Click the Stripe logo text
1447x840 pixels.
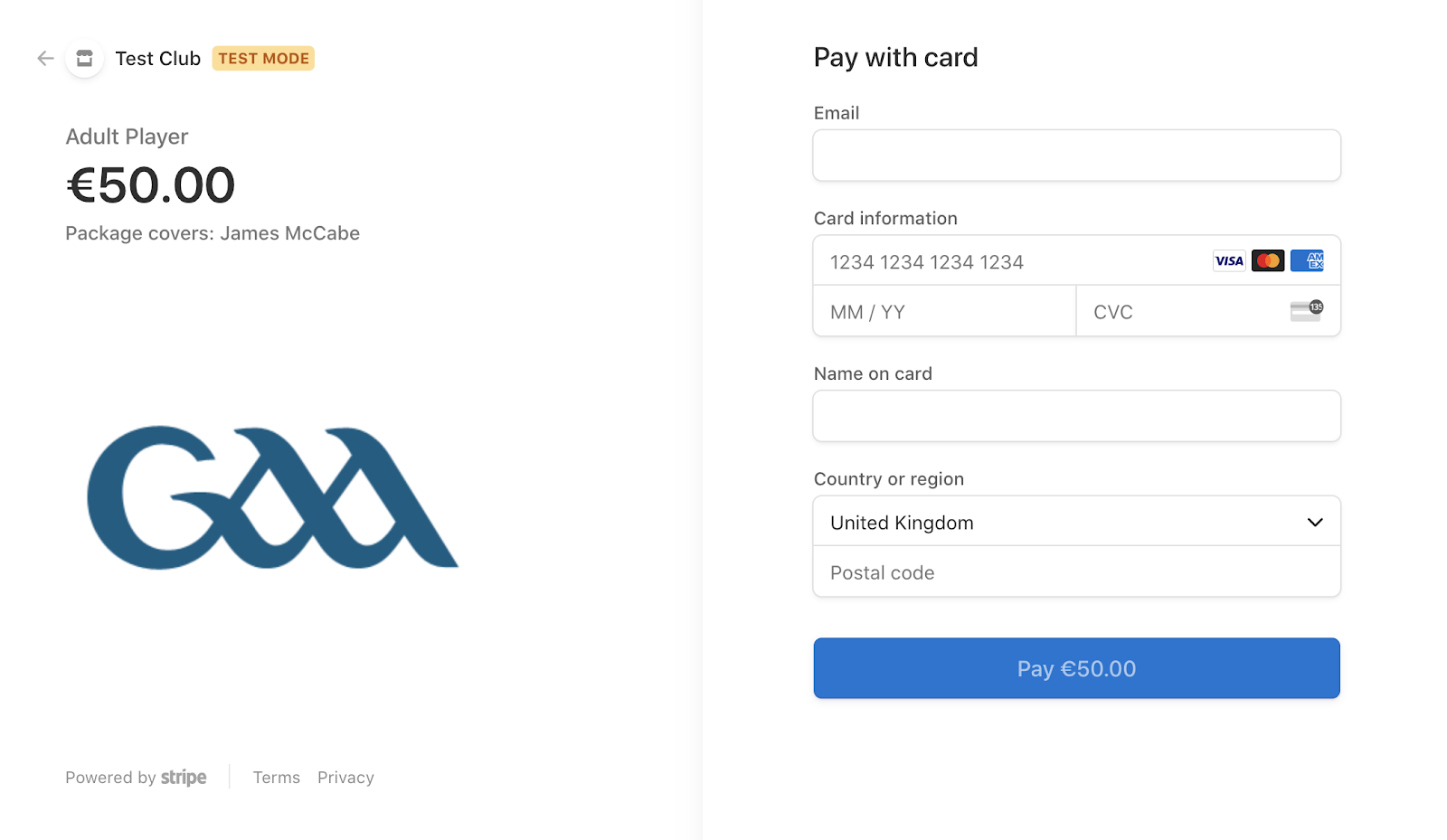tap(184, 778)
